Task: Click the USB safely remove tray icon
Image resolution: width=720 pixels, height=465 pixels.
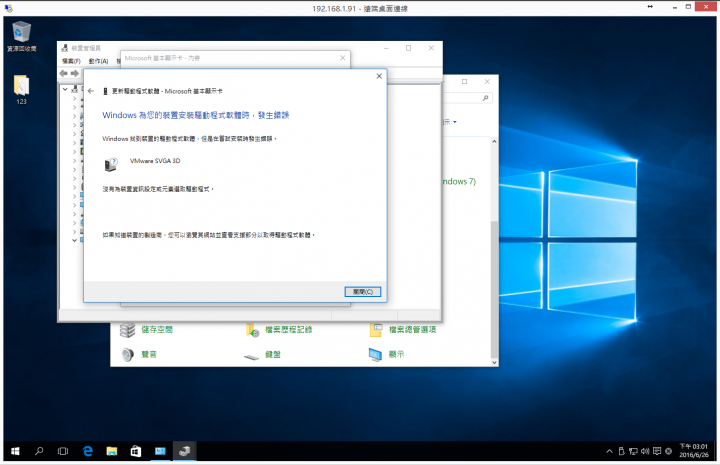Action: pyautogui.click(x=621, y=451)
